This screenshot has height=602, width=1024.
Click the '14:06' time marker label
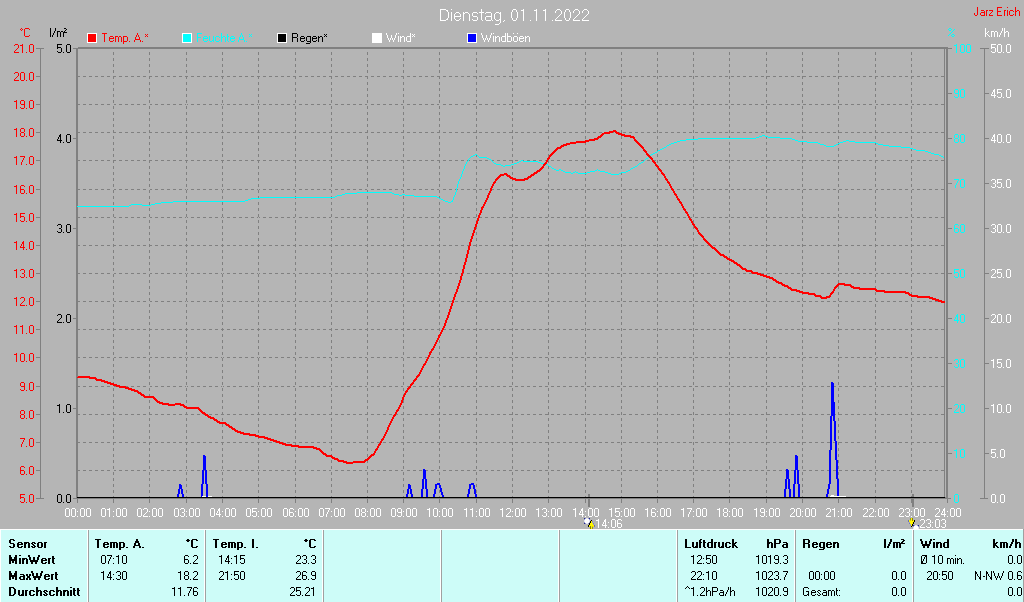click(x=608, y=524)
